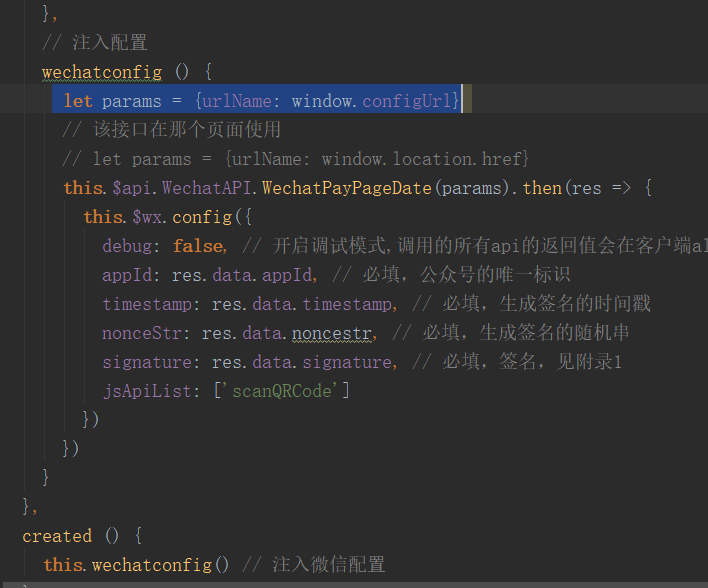Click the 'false' value of debug
The width and height of the screenshot is (708, 588).
point(198,246)
